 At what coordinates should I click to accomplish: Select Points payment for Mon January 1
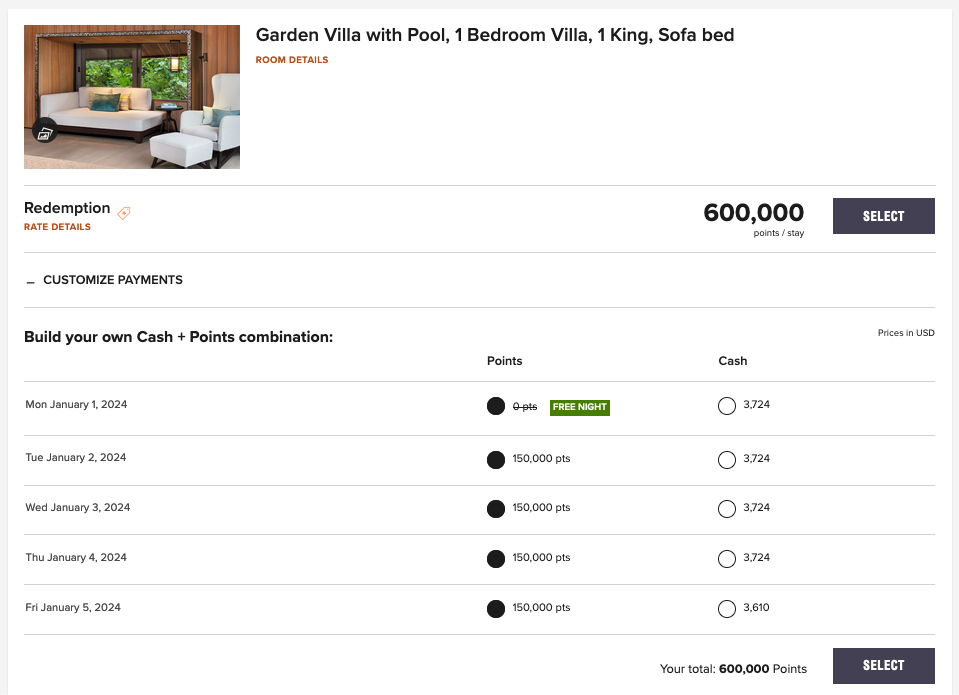[x=495, y=406]
